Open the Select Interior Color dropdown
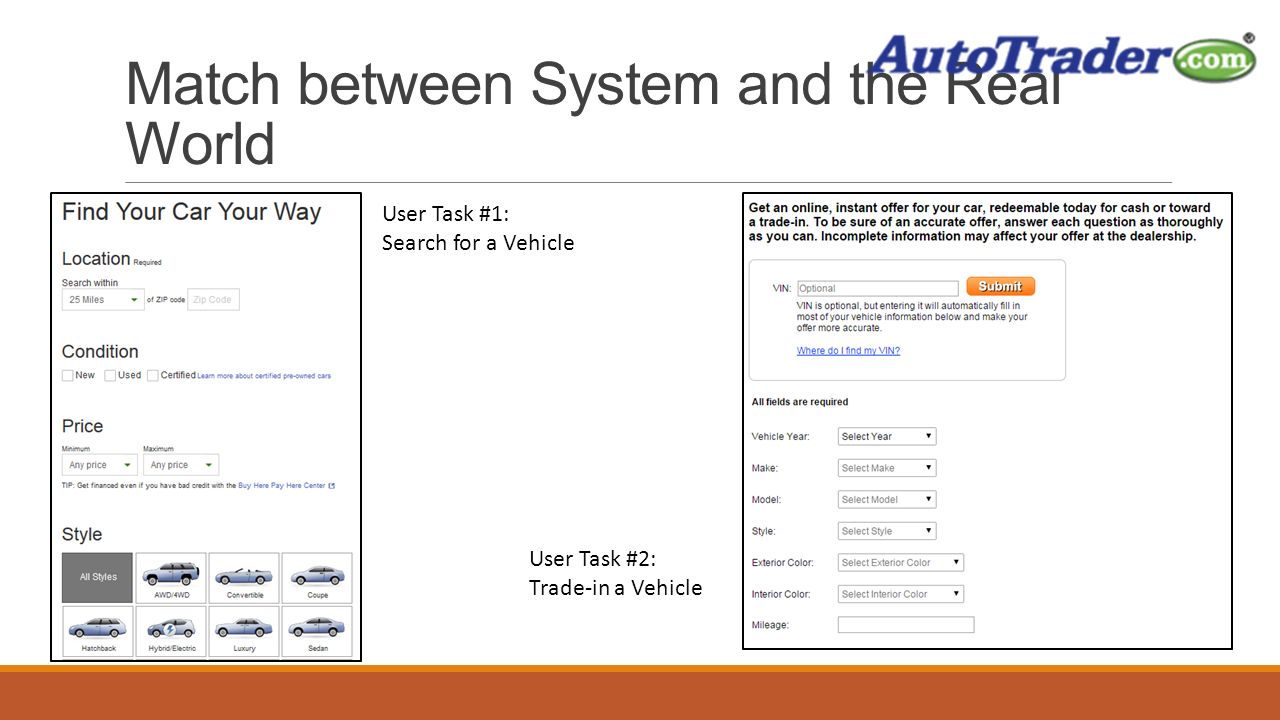This screenshot has width=1280, height=720. coord(901,594)
